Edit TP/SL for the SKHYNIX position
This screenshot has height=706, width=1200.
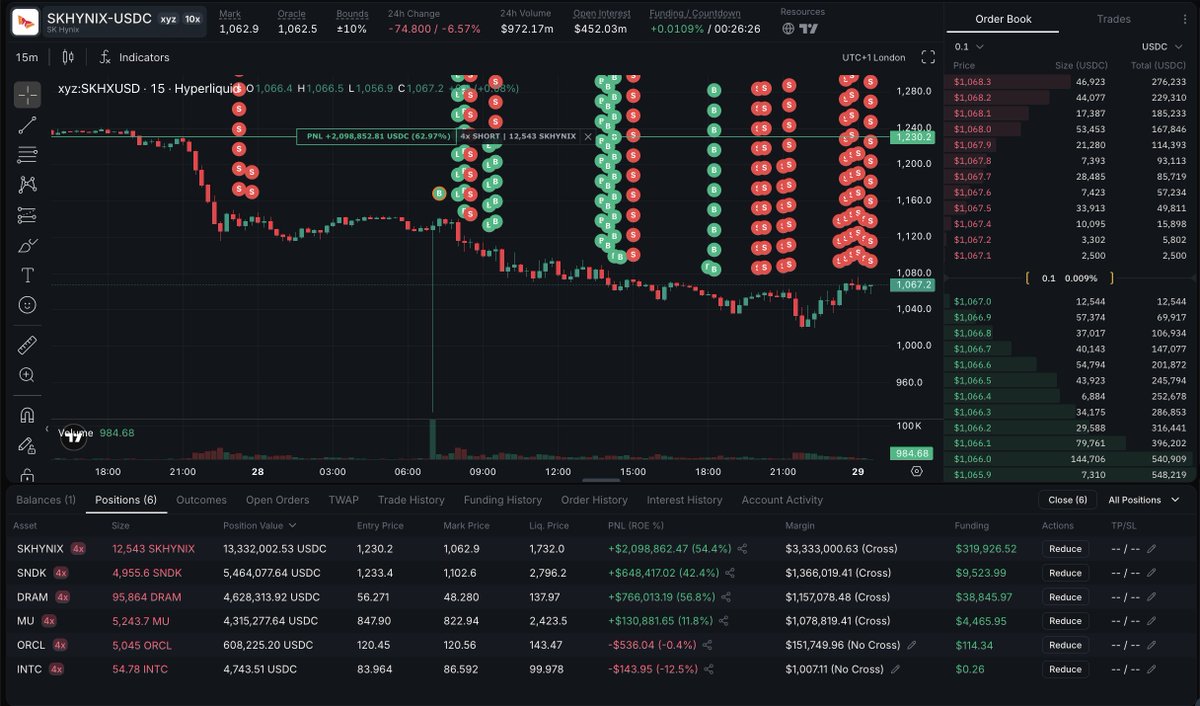click(1151, 549)
